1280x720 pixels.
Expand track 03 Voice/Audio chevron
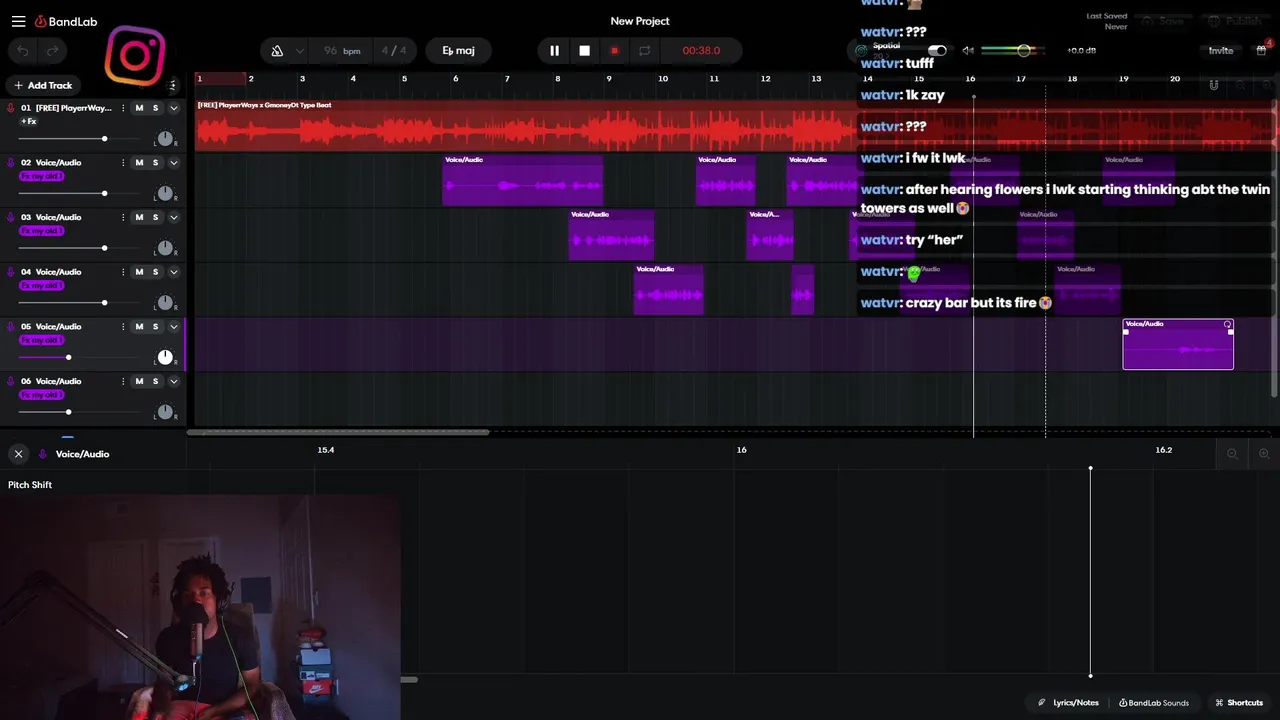click(173, 217)
